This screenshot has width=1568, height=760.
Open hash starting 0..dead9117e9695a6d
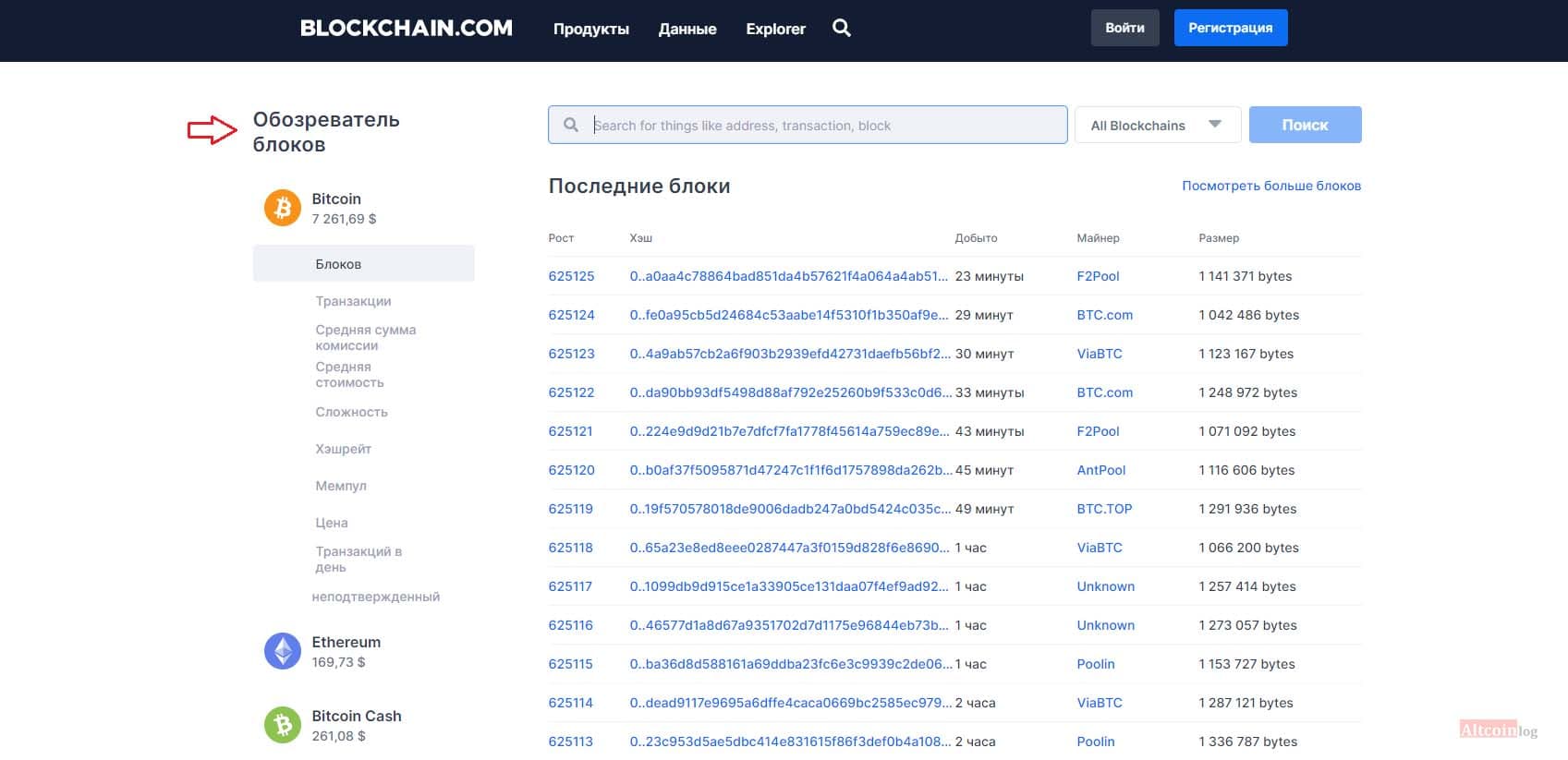[790, 703]
